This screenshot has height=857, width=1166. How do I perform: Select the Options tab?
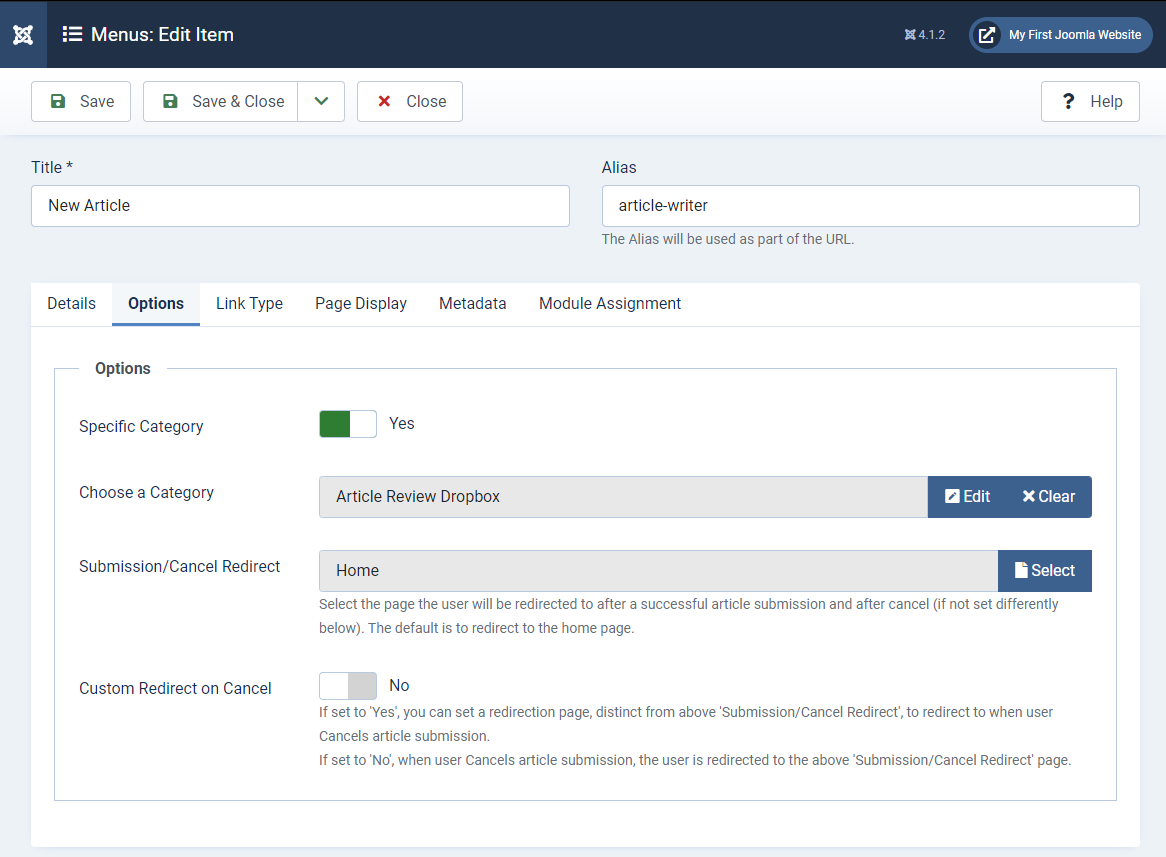point(156,304)
